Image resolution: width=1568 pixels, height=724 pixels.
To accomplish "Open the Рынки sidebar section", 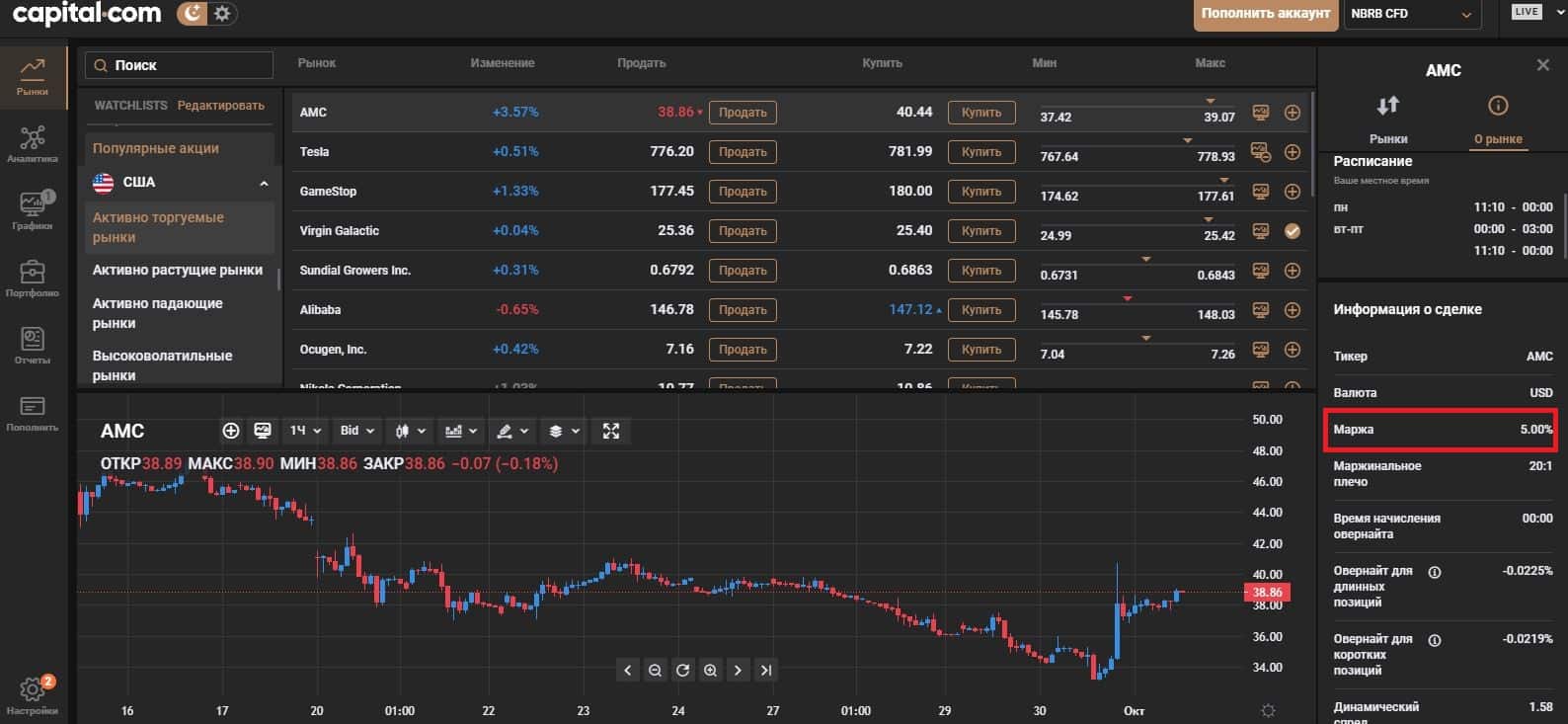I will coord(33,77).
